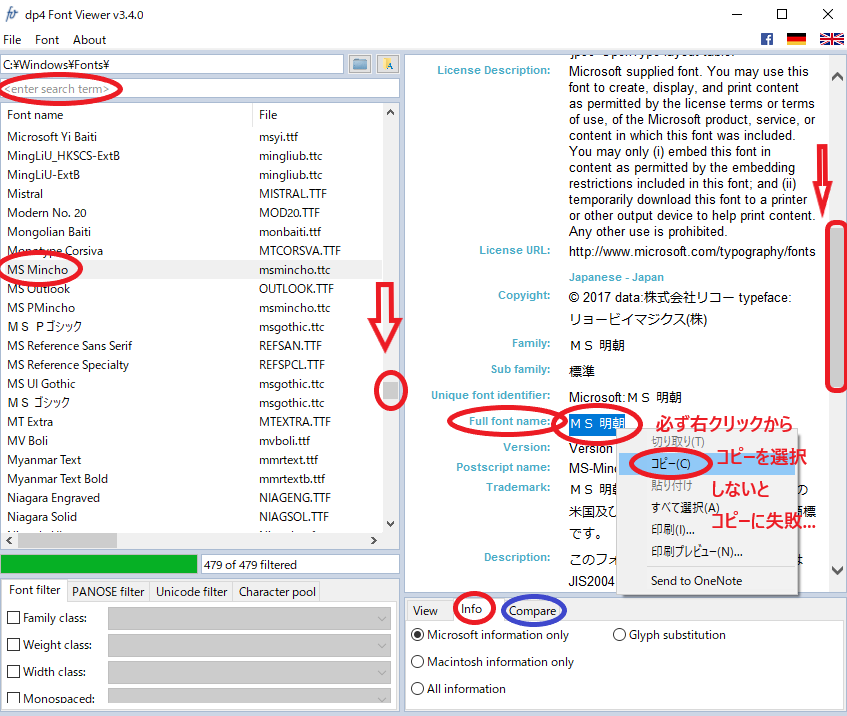
Task: Switch to the Unicode filter tab
Action: (191, 592)
